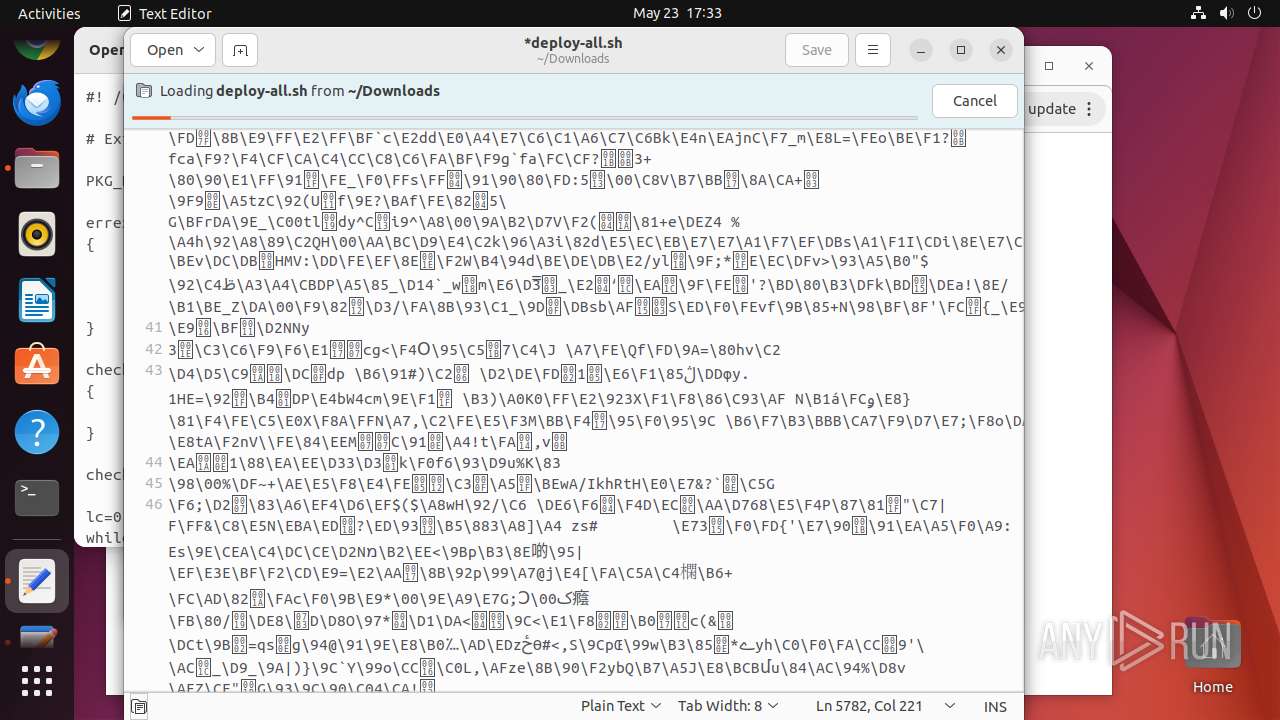
Task: Open the Plain Text language dropdown
Action: (621, 706)
